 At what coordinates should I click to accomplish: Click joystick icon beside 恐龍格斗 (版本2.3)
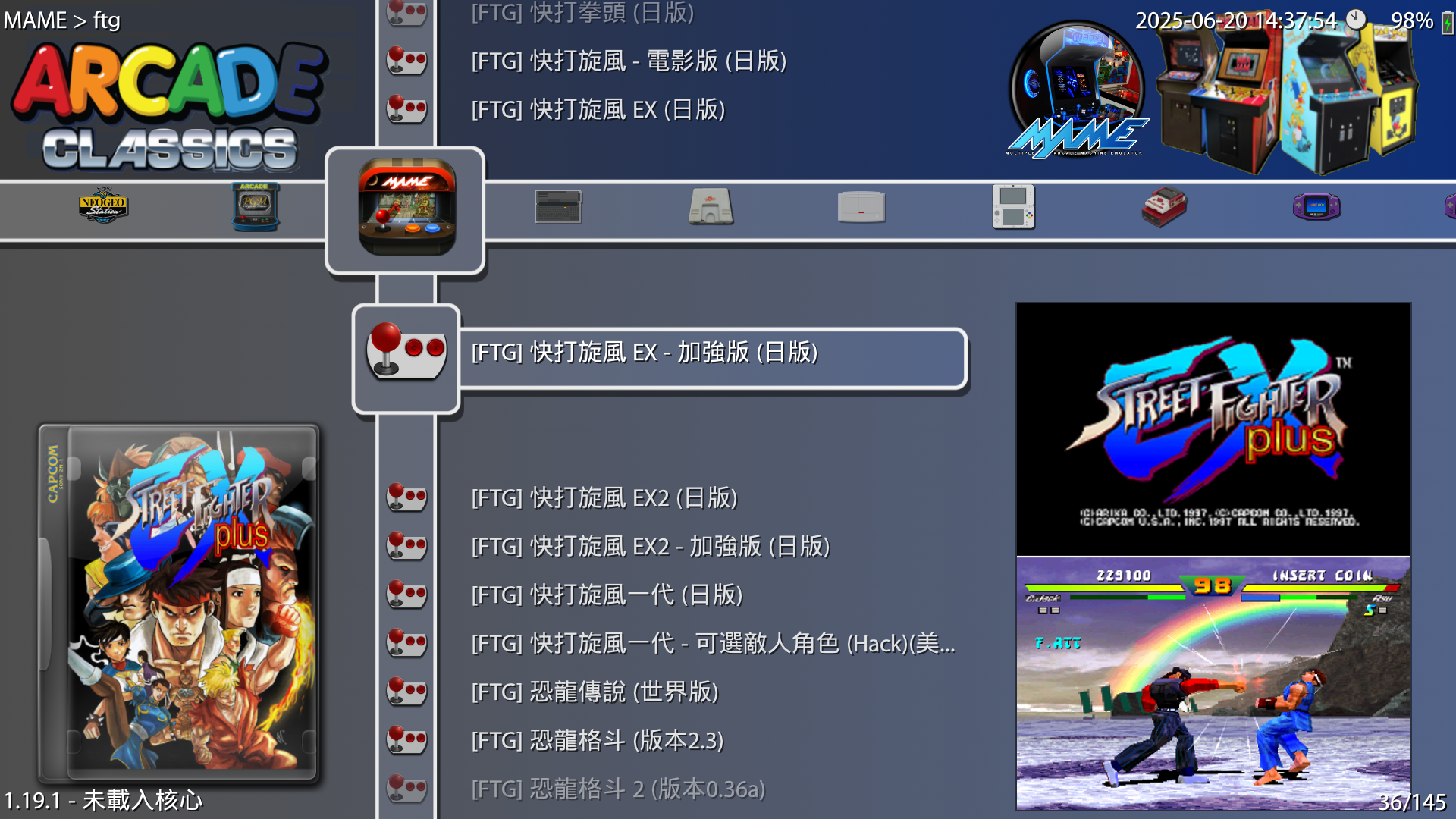click(x=406, y=740)
